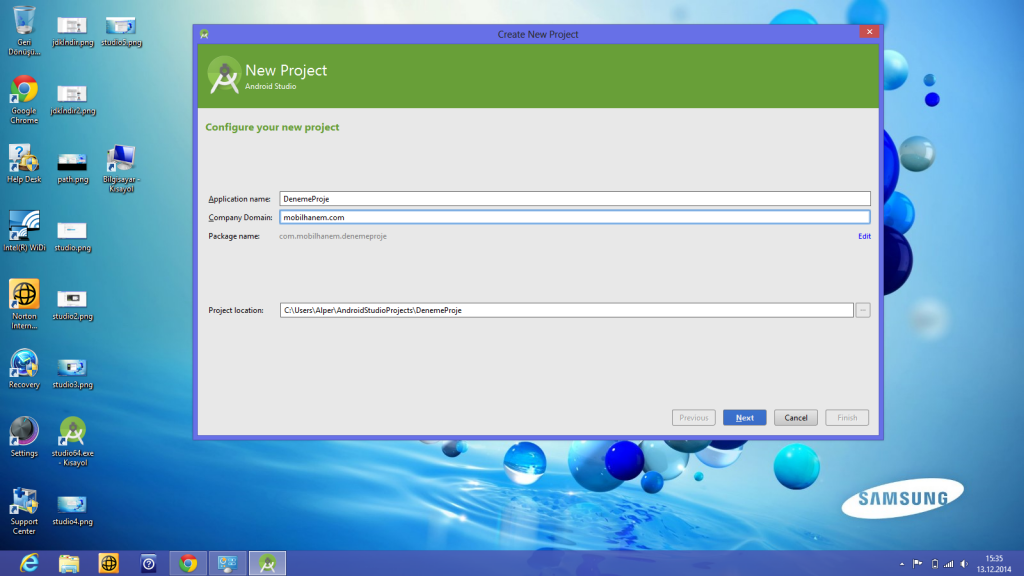Select the Recovery desktop icon
Screen dimensions: 1024x576
tap(24, 365)
